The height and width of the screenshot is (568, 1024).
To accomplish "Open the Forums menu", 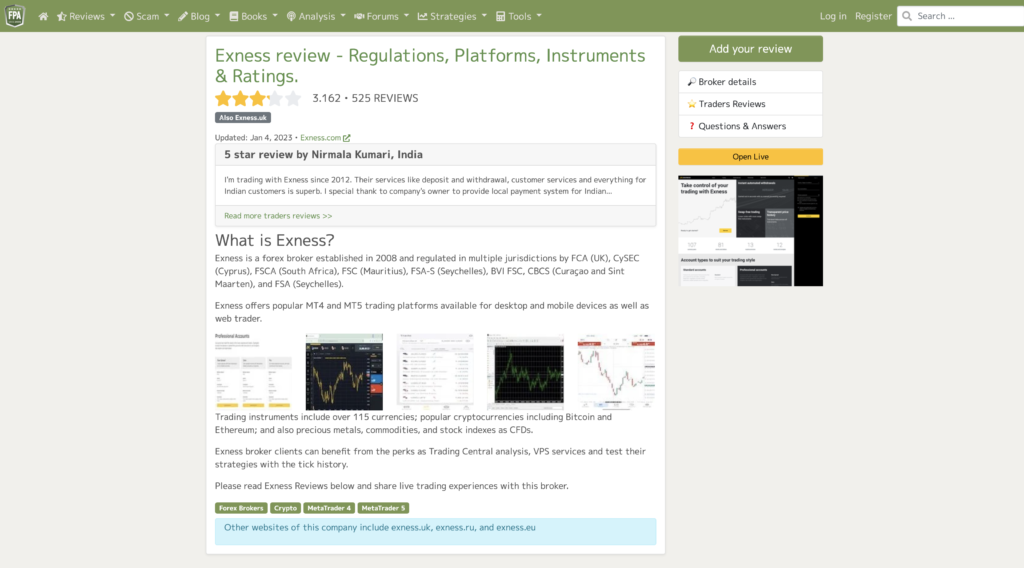I will click(x=381, y=16).
